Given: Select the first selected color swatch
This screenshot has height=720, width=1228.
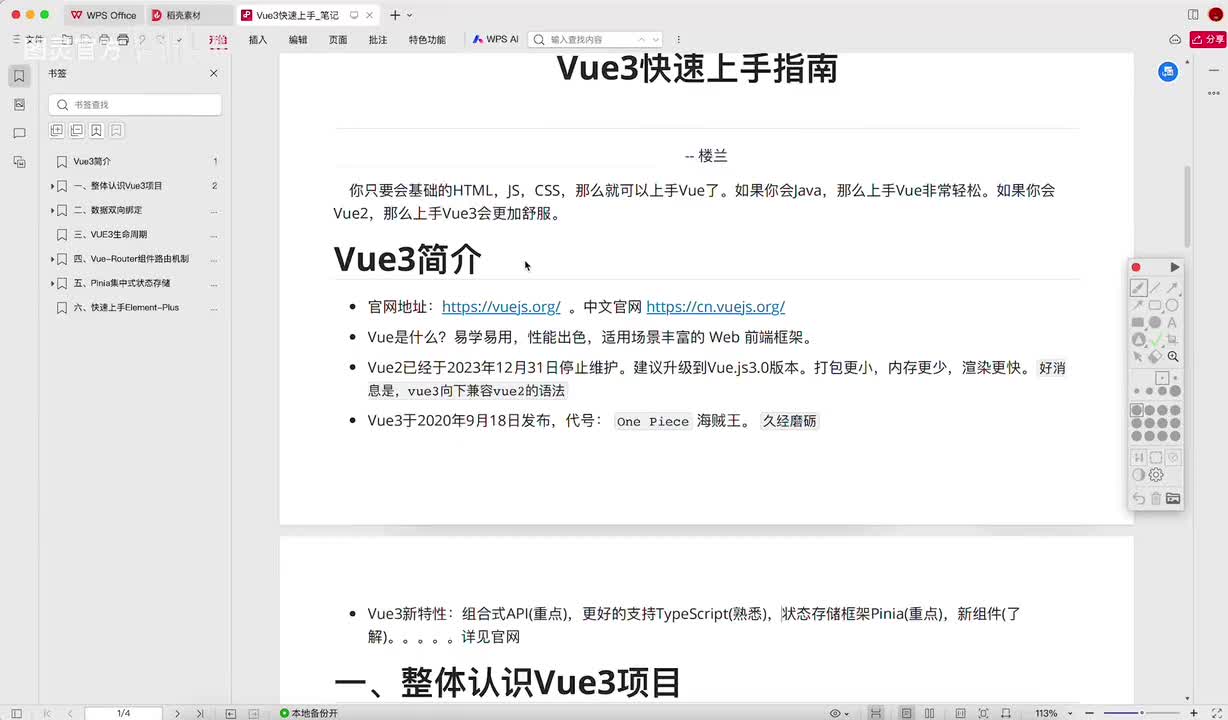Looking at the screenshot, I should [1137, 410].
